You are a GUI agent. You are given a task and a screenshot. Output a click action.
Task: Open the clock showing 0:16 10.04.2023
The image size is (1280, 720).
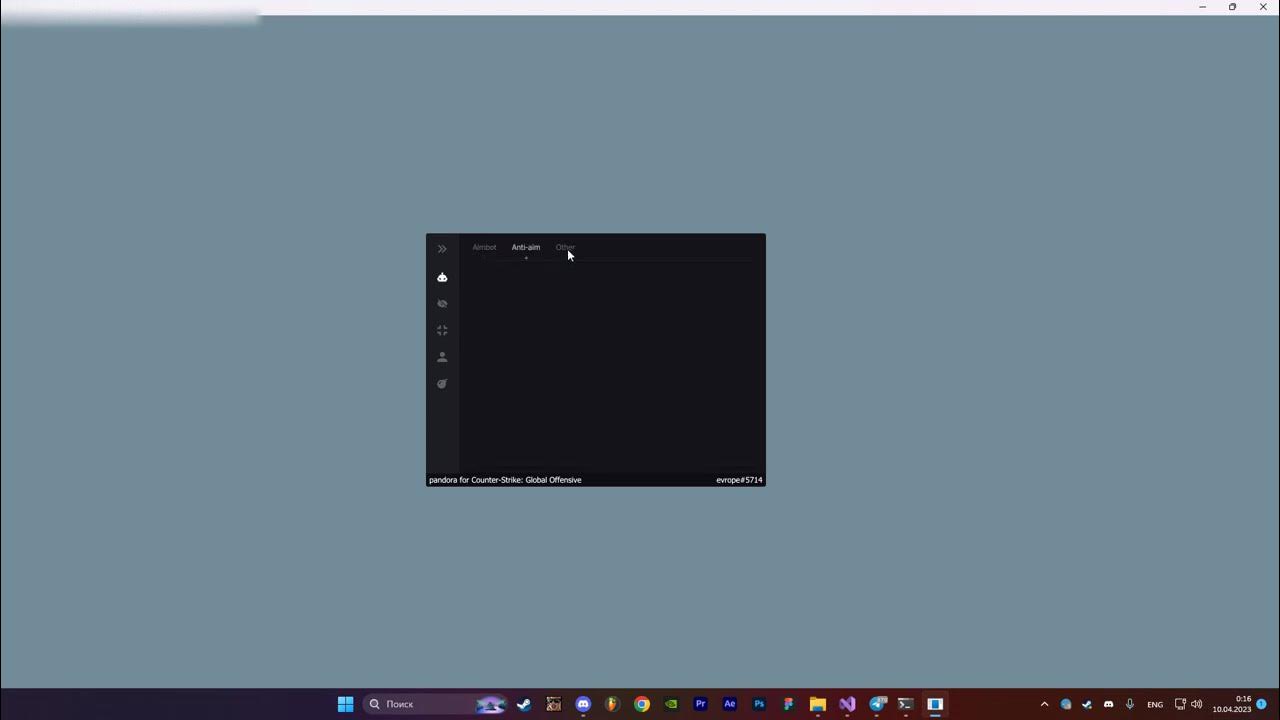coord(1232,704)
